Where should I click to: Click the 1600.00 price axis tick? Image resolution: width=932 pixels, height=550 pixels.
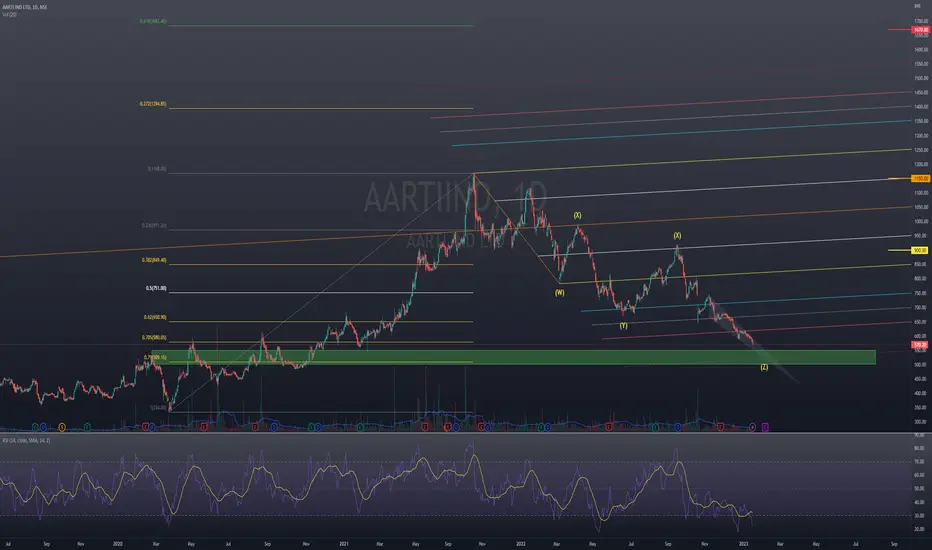tap(921, 50)
